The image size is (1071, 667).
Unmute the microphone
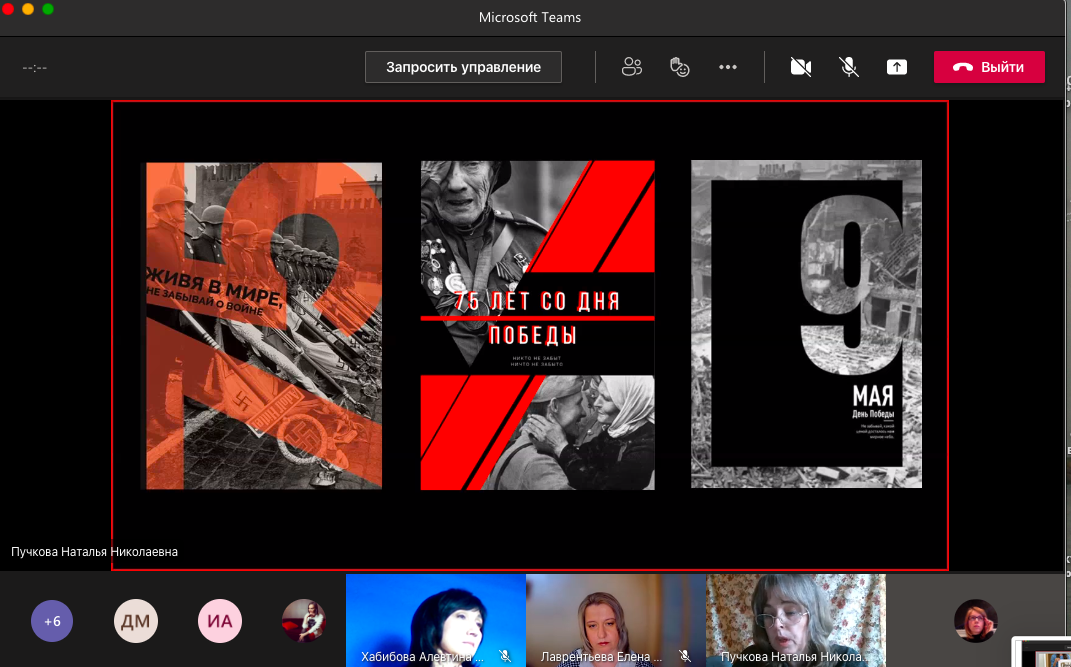(848, 67)
